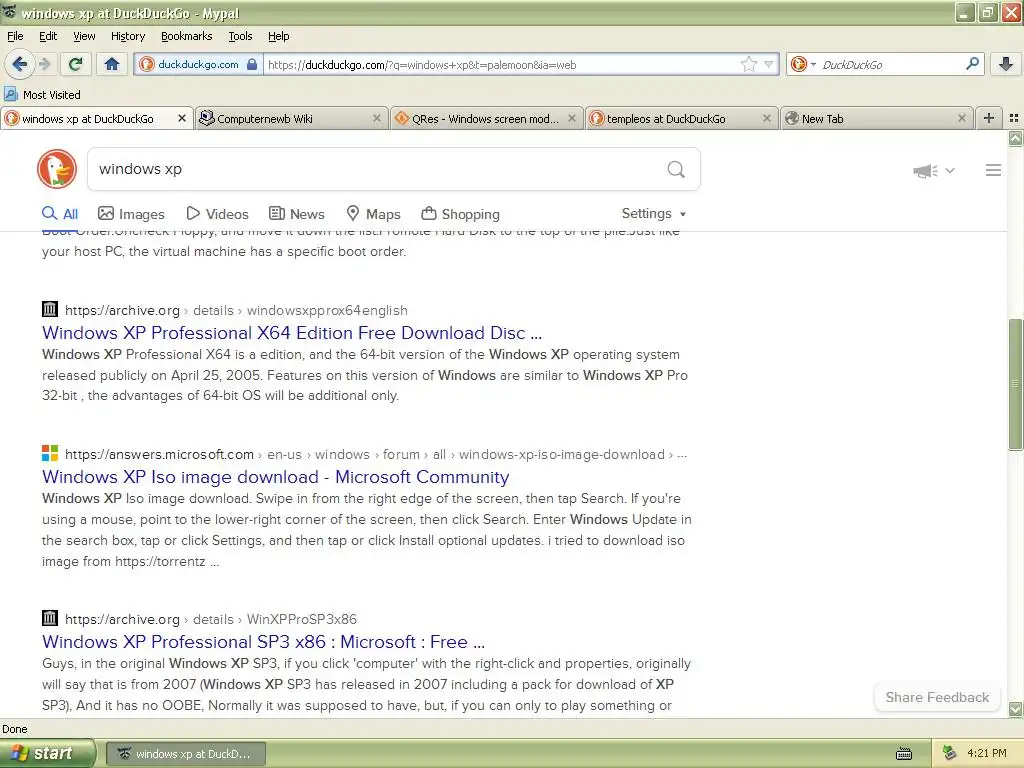Select the Images search filter
The width and height of the screenshot is (1024, 768).
[x=131, y=214]
